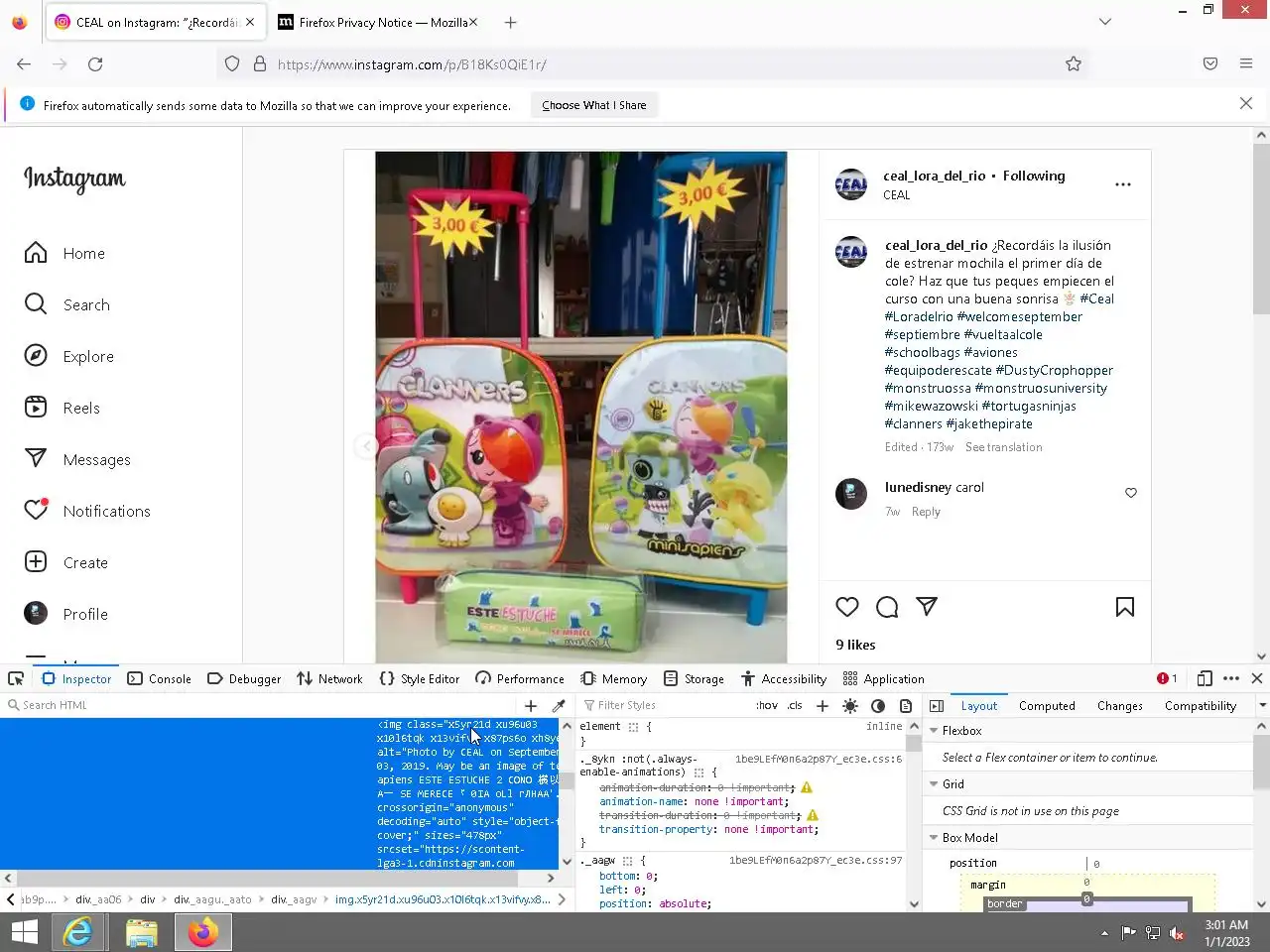Click See translation link
Image resolution: width=1270 pixels, height=952 pixels.
click(x=1004, y=447)
